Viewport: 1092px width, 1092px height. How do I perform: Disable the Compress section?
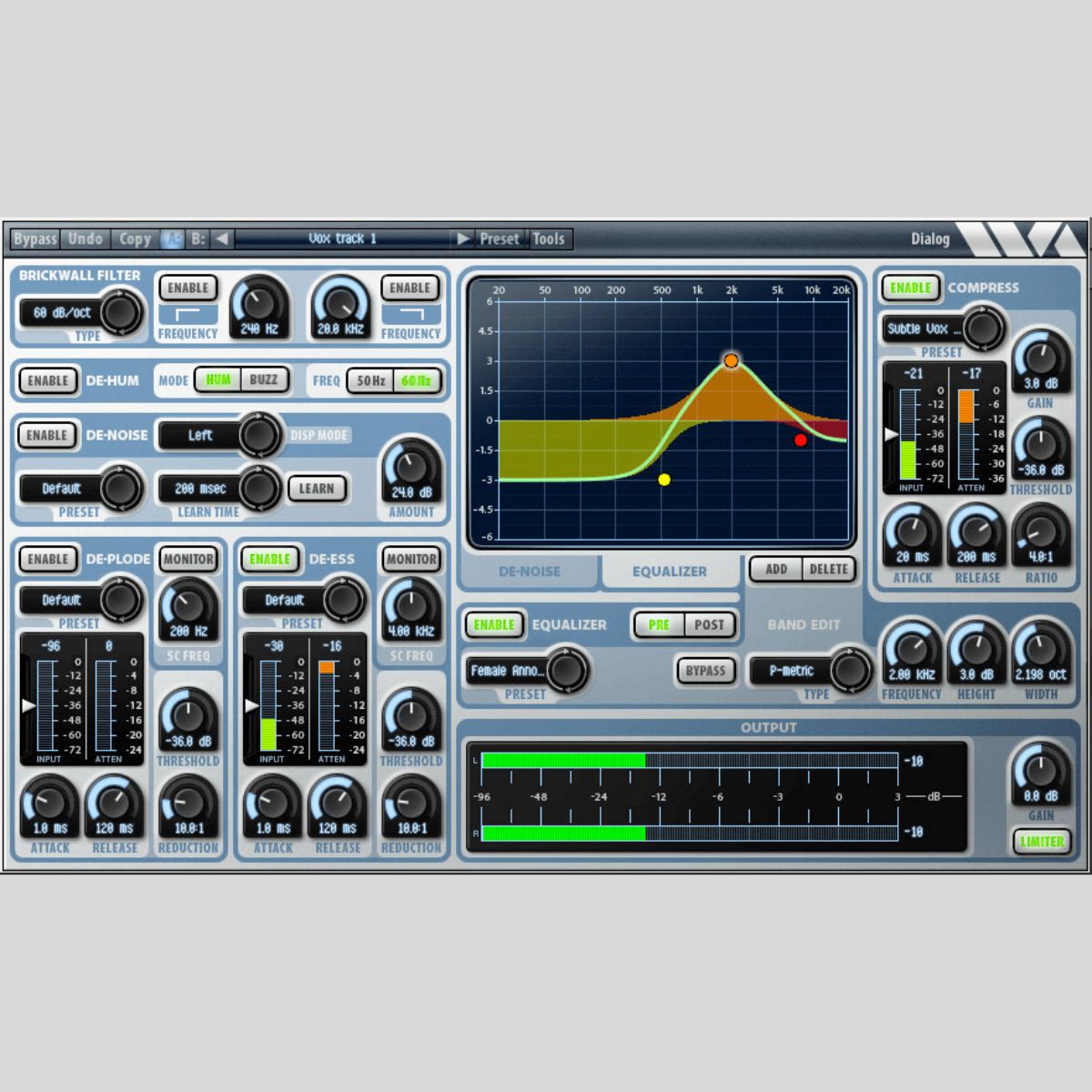point(911,288)
